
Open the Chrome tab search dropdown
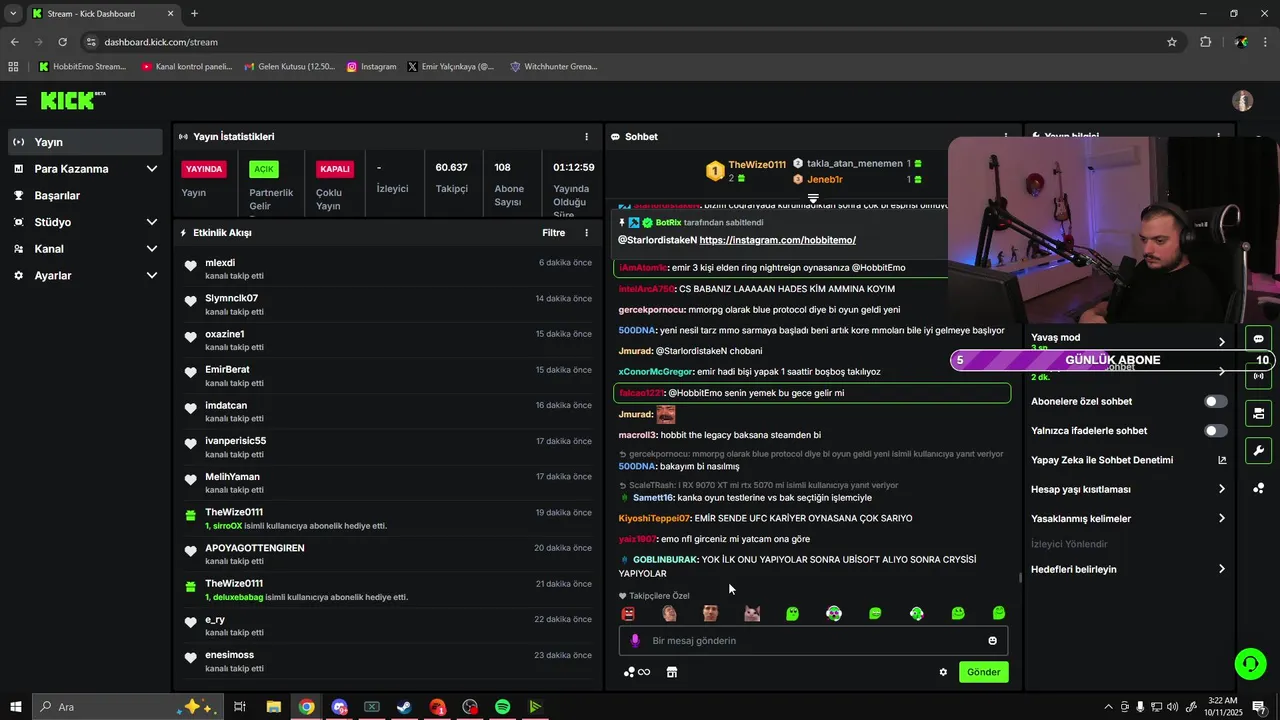13,13
